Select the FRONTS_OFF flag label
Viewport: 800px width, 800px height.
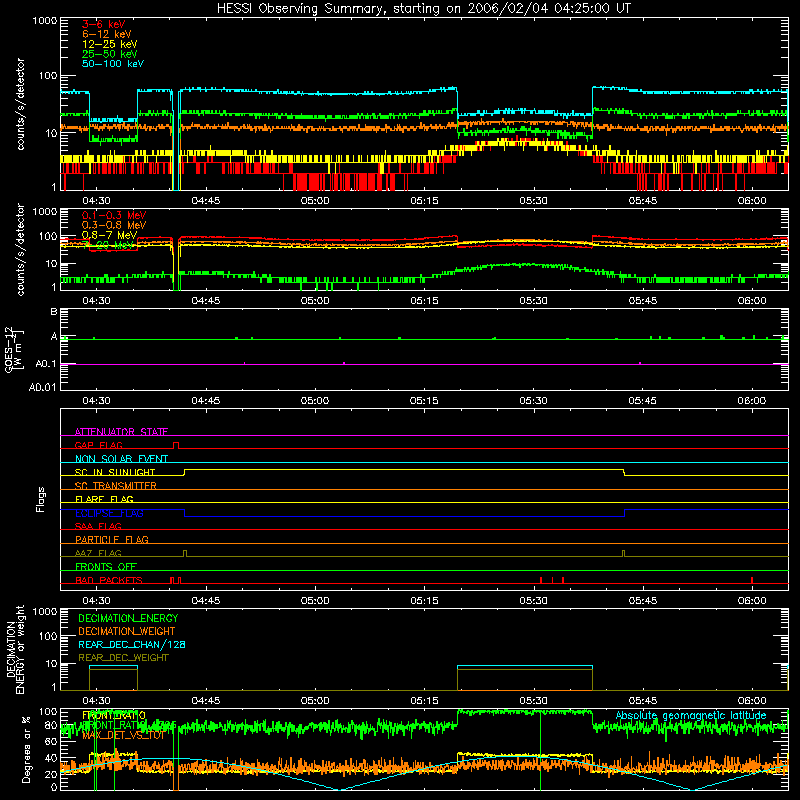point(106,566)
